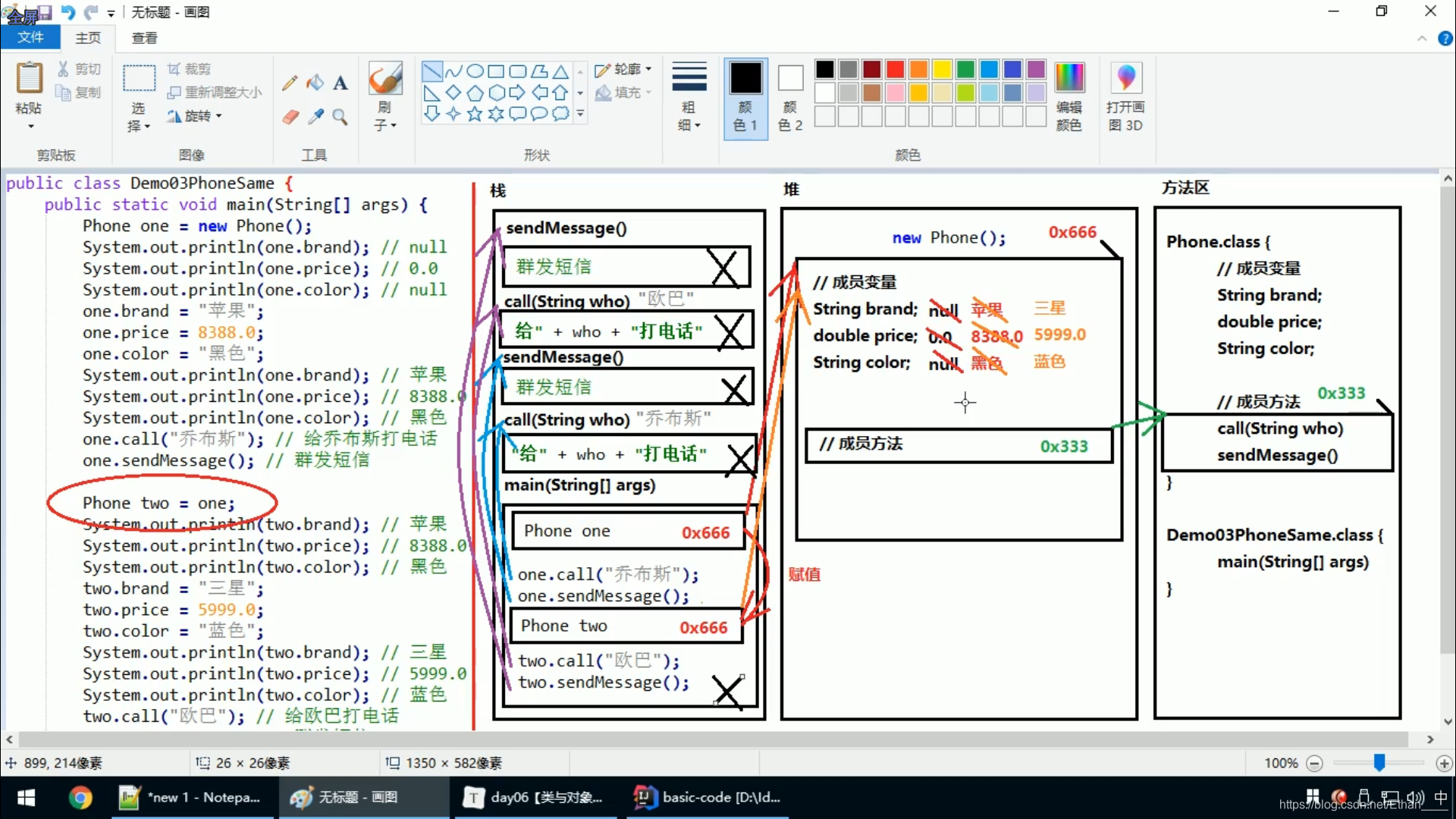Click the zoom in plus button
This screenshot has height=819, width=1456.
(1444, 764)
